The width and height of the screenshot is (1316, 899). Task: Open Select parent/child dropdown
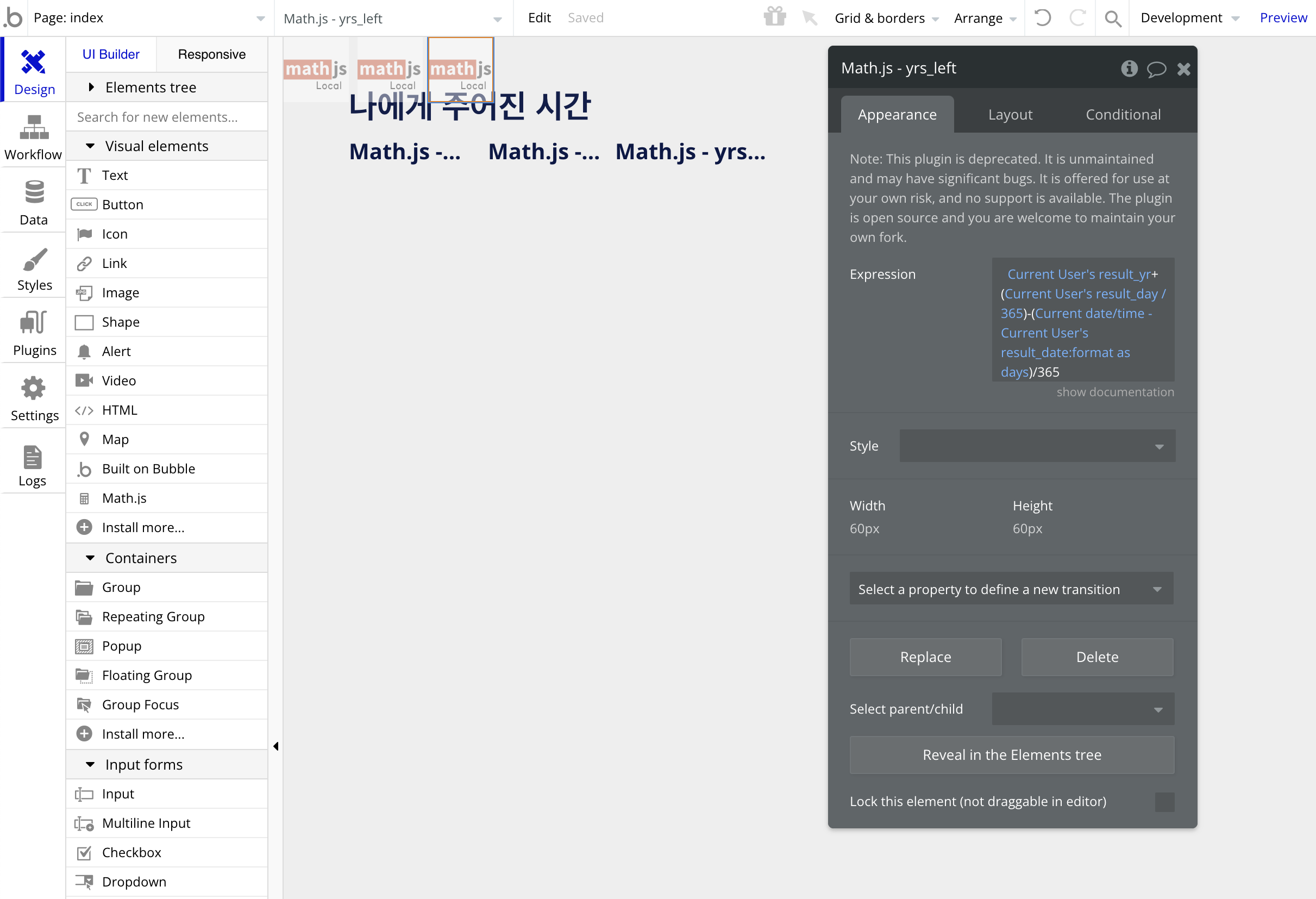tap(1082, 709)
